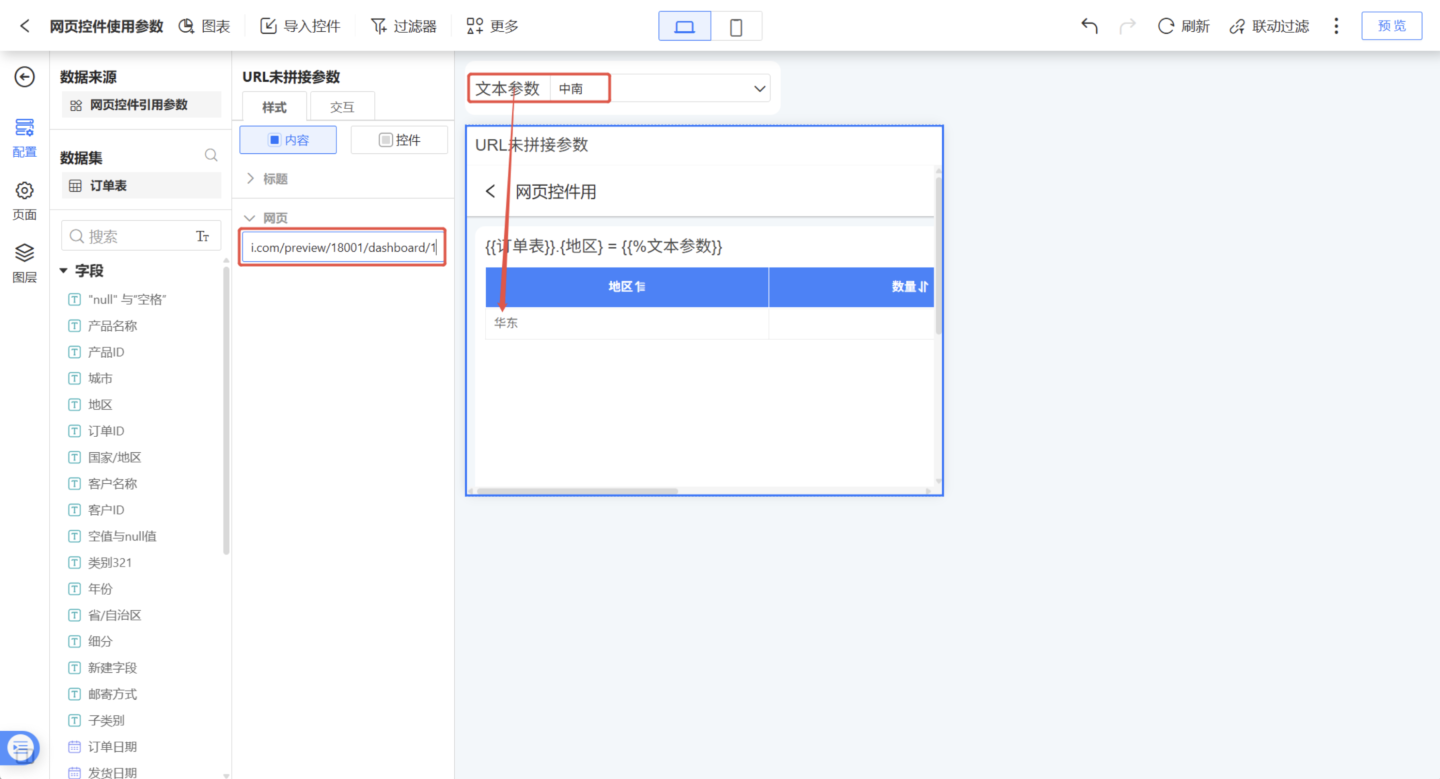Open the 配置 sidebar section
Image resolution: width=1440 pixels, height=779 pixels.
tap(25, 138)
